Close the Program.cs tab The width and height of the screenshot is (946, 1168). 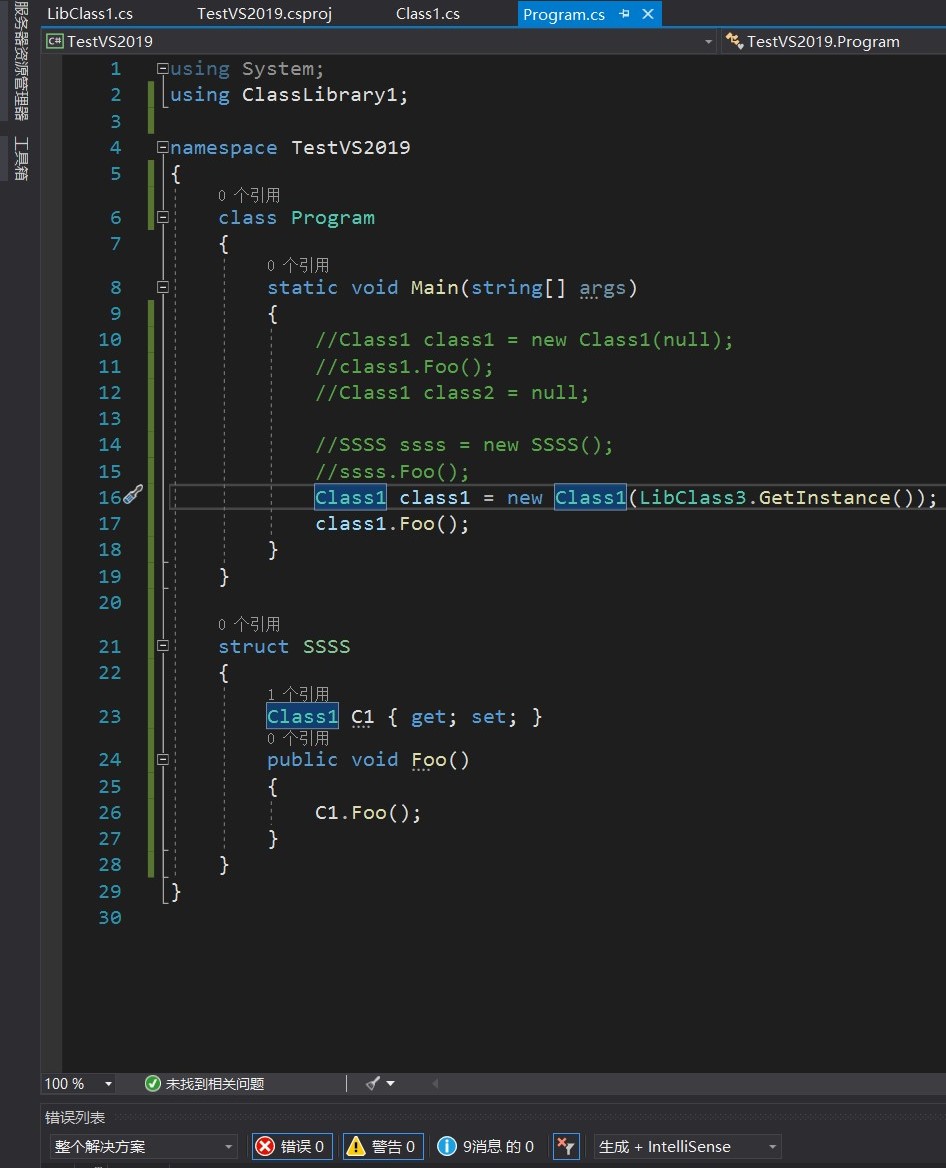coord(648,14)
